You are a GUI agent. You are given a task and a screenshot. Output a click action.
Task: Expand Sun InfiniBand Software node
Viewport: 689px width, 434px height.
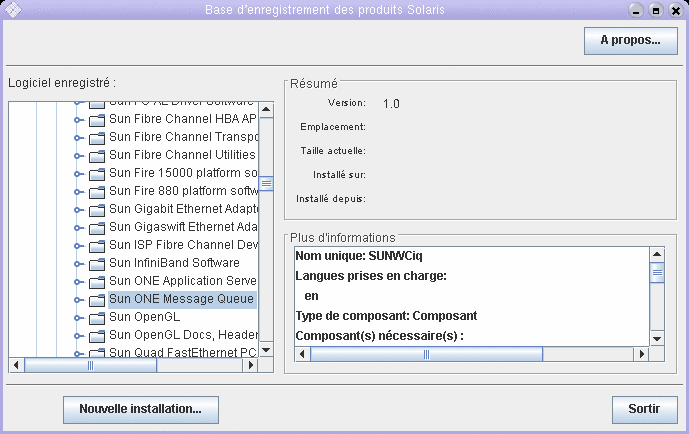pos(79,264)
